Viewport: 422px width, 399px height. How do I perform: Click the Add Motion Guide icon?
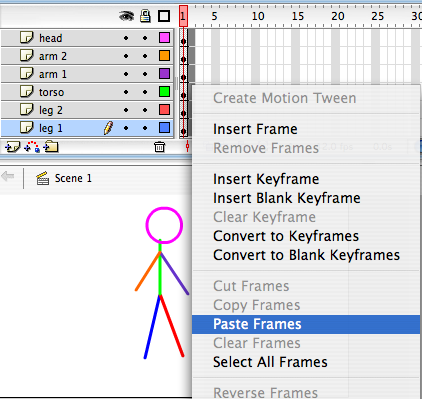(x=32, y=147)
